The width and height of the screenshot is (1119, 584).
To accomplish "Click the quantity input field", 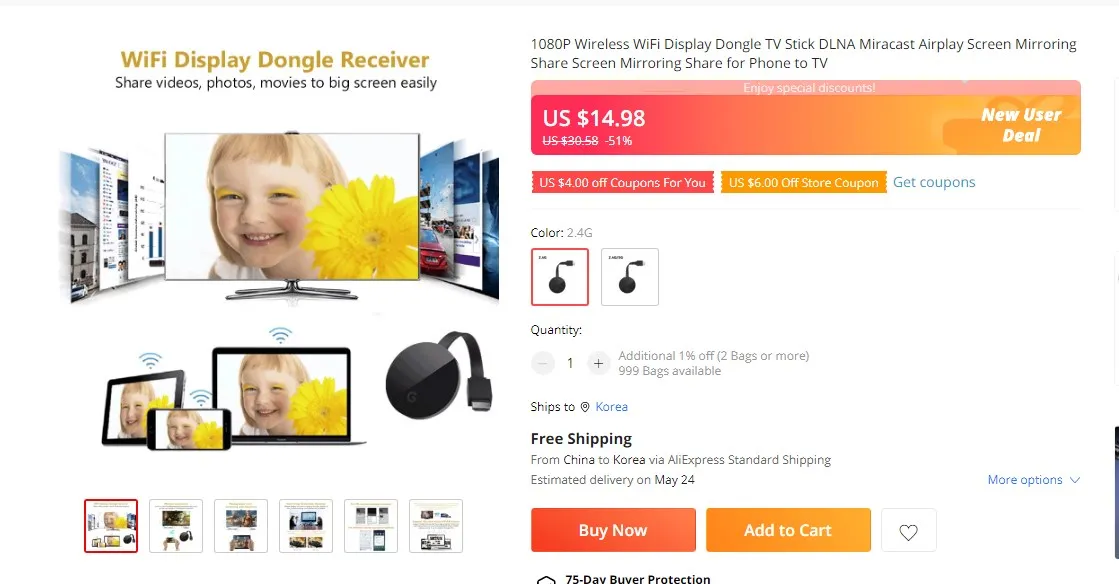I will [x=570, y=363].
